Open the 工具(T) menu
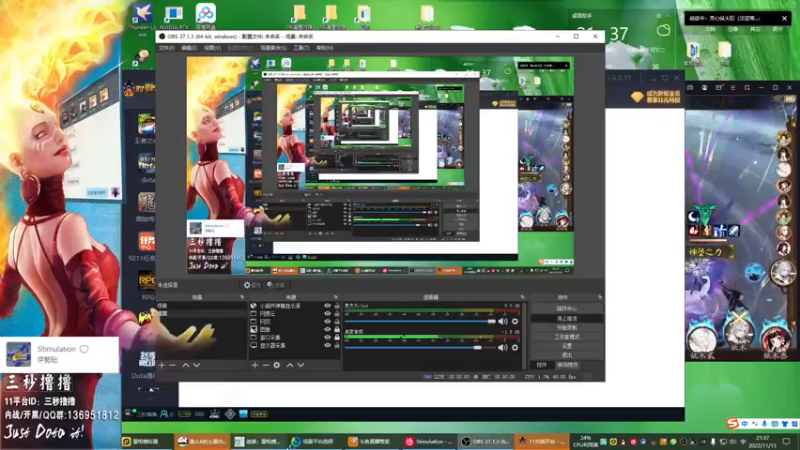Viewport: 800px width, 450px height. coord(301,48)
